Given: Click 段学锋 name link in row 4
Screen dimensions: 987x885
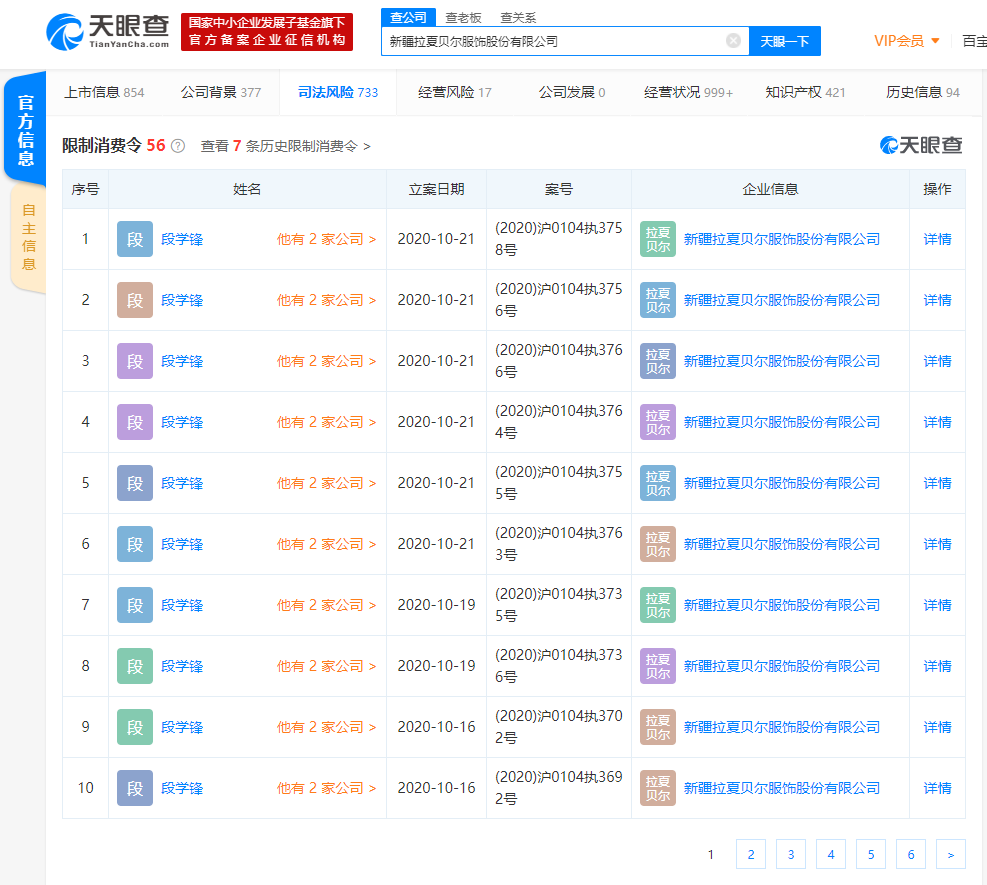Looking at the screenshot, I should click(x=182, y=422).
